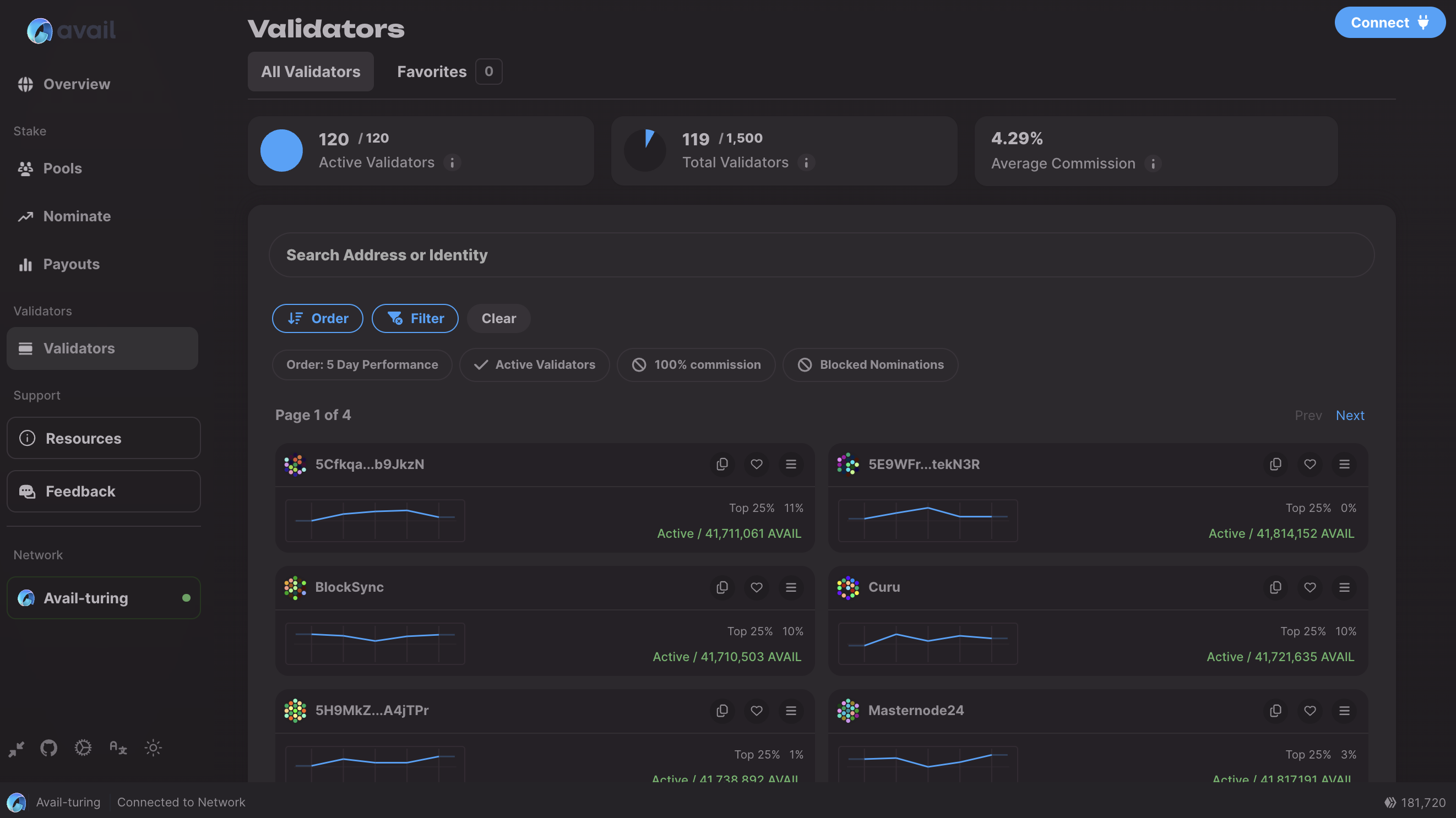Open the Order options
Viewport: 1456px width, 818px height.
318,318
